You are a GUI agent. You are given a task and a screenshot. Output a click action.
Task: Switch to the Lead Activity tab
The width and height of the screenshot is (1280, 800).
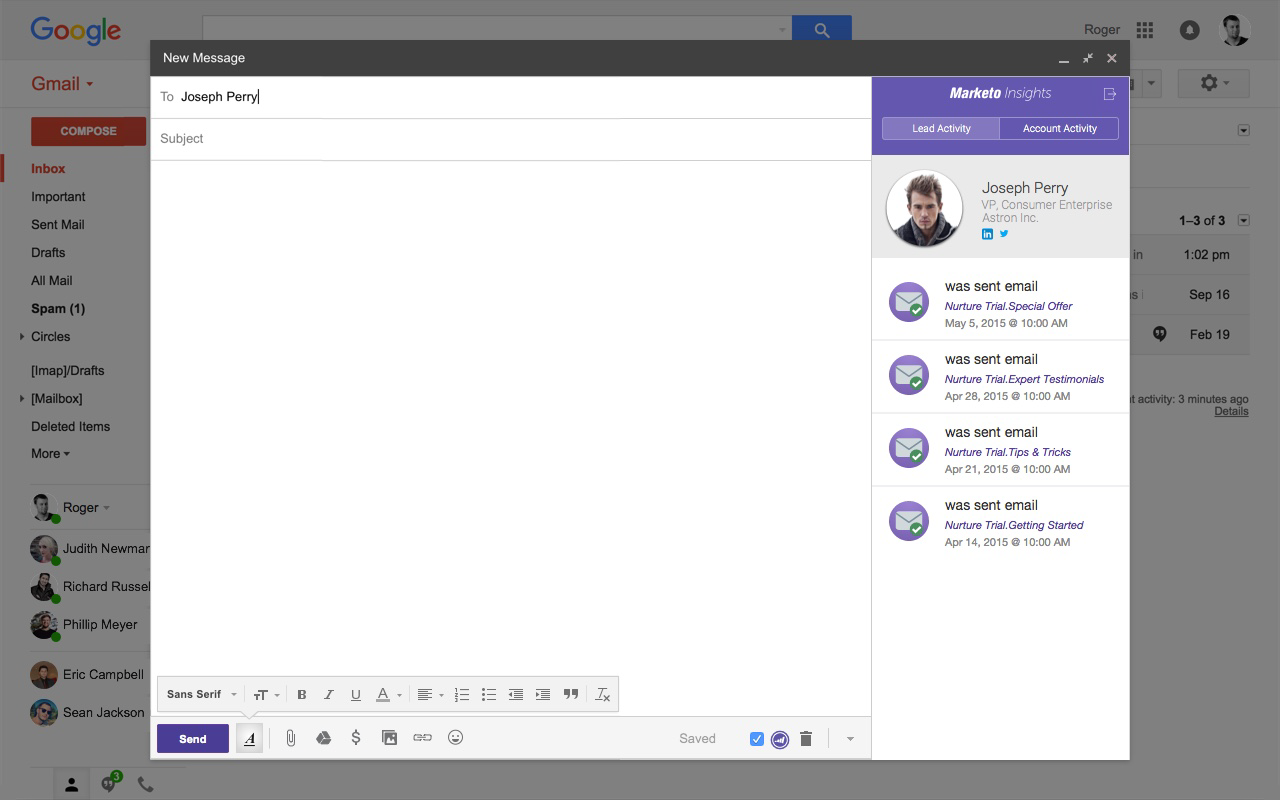point(941,128)
